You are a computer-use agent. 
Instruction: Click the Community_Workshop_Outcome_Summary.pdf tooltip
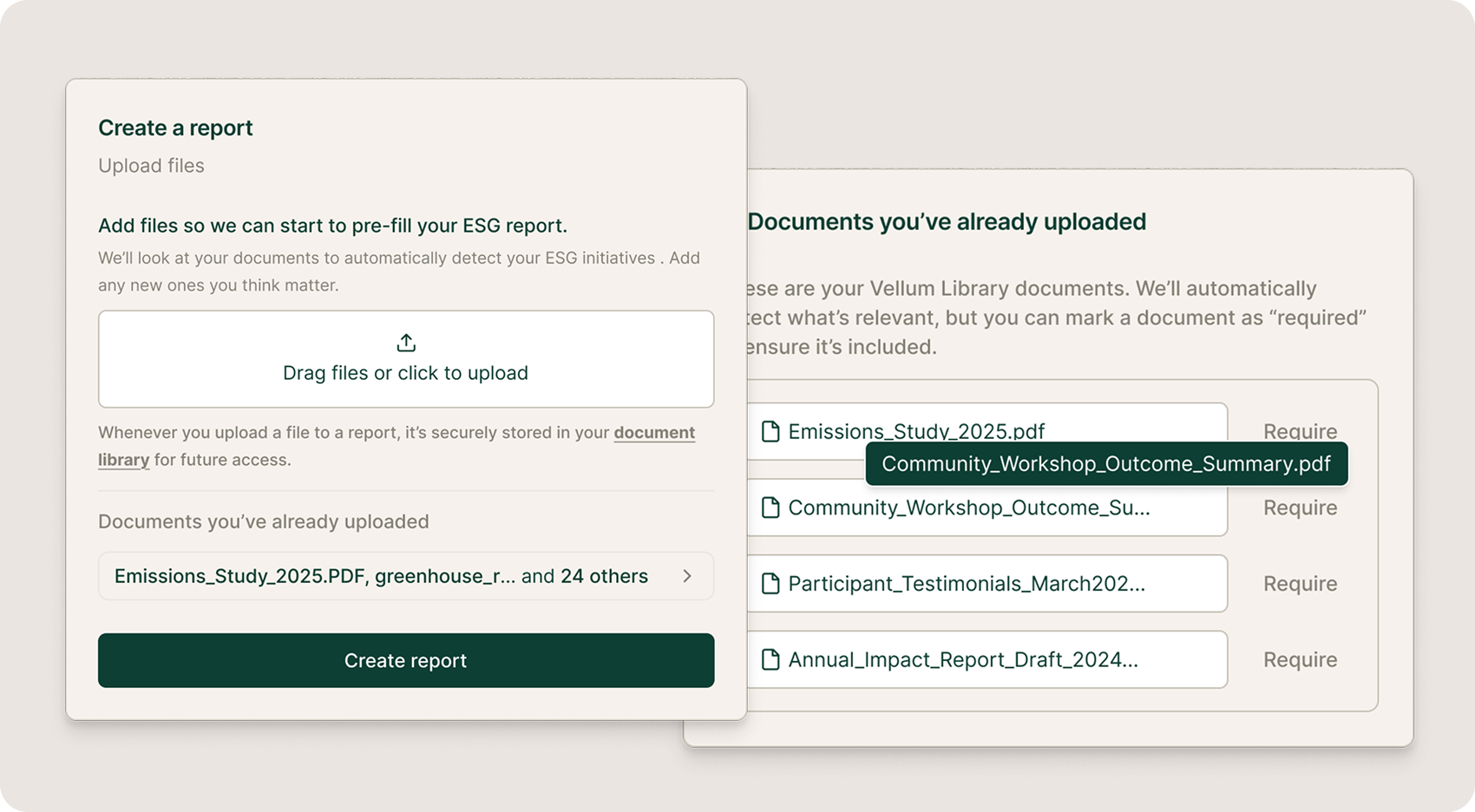(x=1107, y=464)
